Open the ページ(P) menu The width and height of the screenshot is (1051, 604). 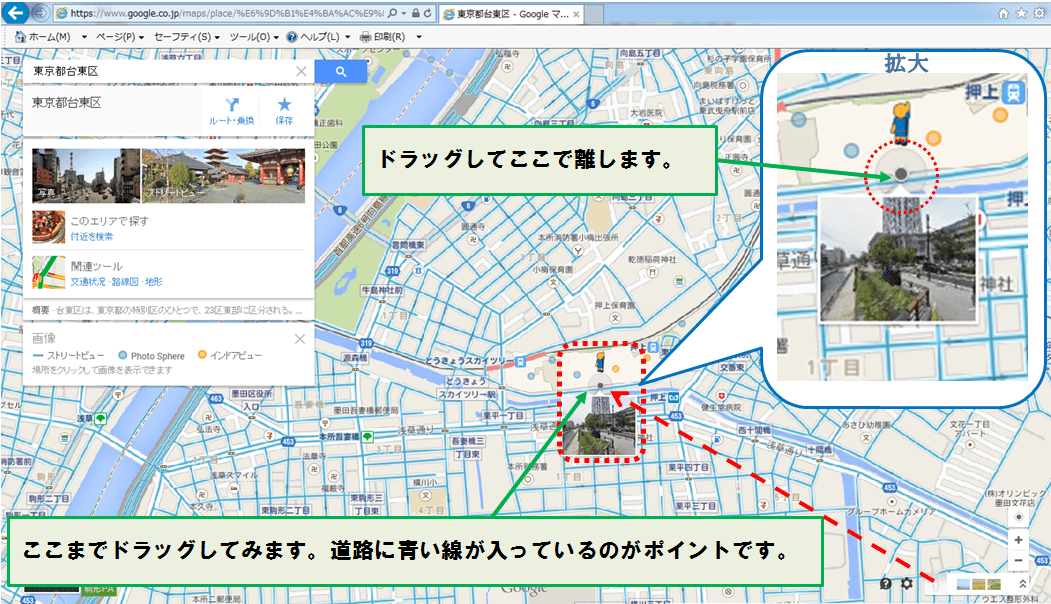[119, 37]
